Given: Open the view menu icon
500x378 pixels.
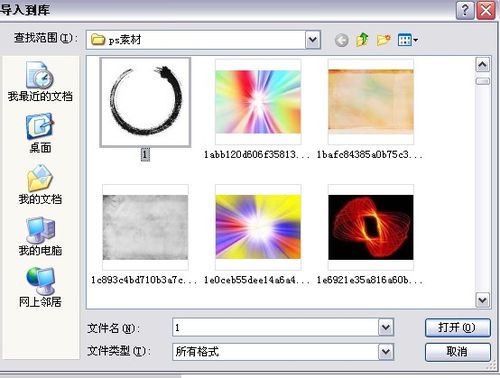Looking at the screenshot, I should [x=408, y=40].
